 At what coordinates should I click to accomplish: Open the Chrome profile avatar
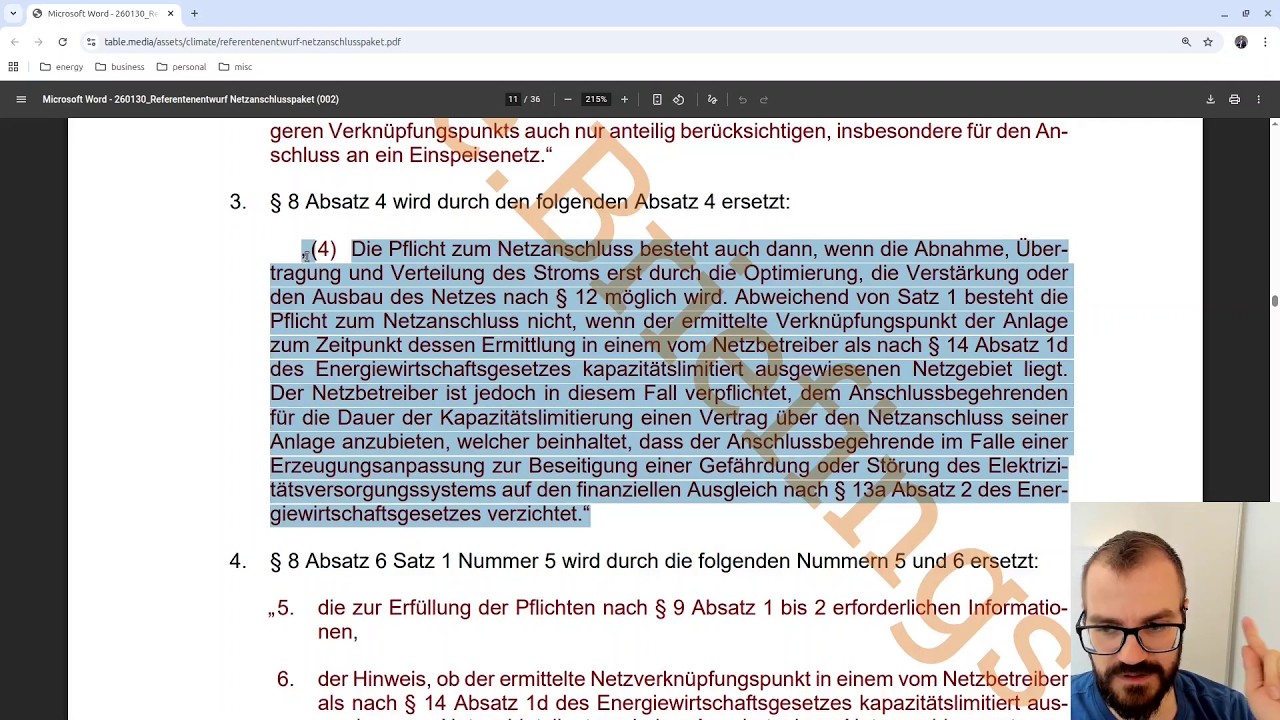coord(1241,42)
